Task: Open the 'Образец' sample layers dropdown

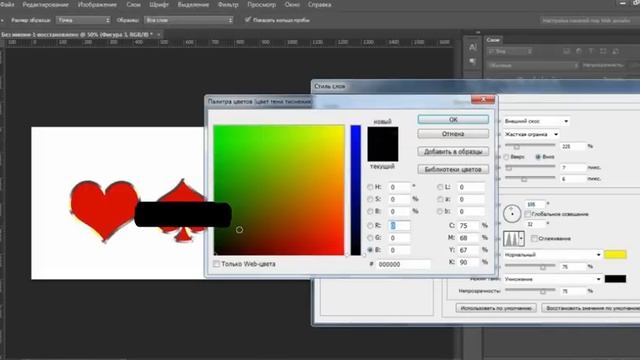Action: pyautogui.click(x=189, y=20)
